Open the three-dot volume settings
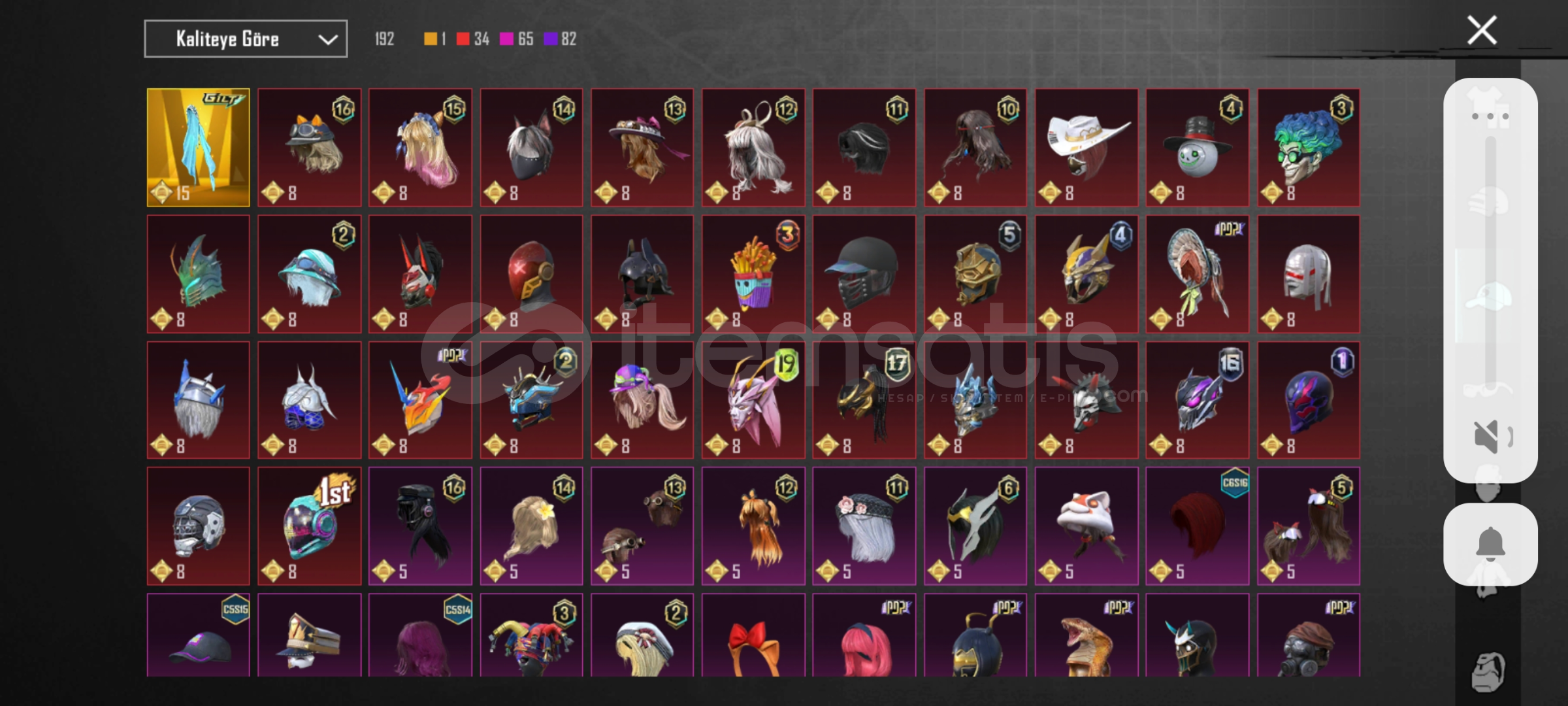The width and height of the screenshot is (1568, 706). pos(1490,116)
